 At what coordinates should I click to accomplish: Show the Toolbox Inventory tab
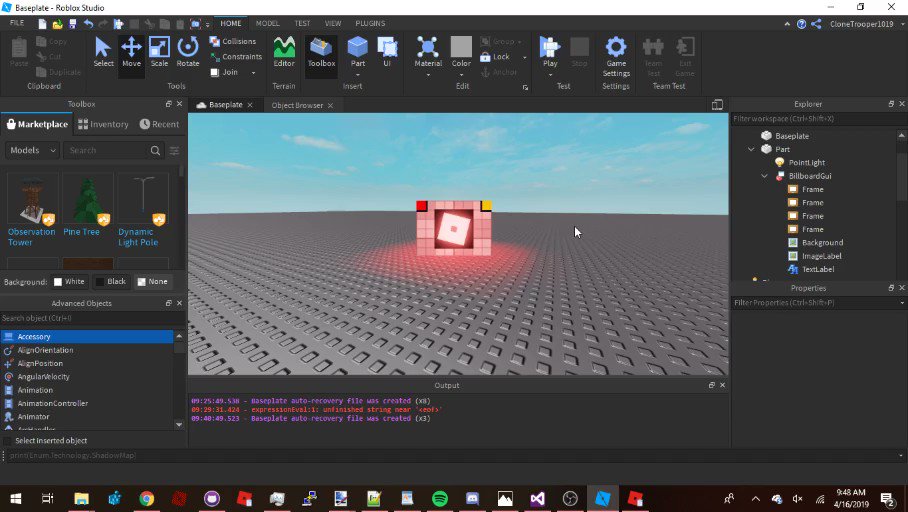(103, 124)
